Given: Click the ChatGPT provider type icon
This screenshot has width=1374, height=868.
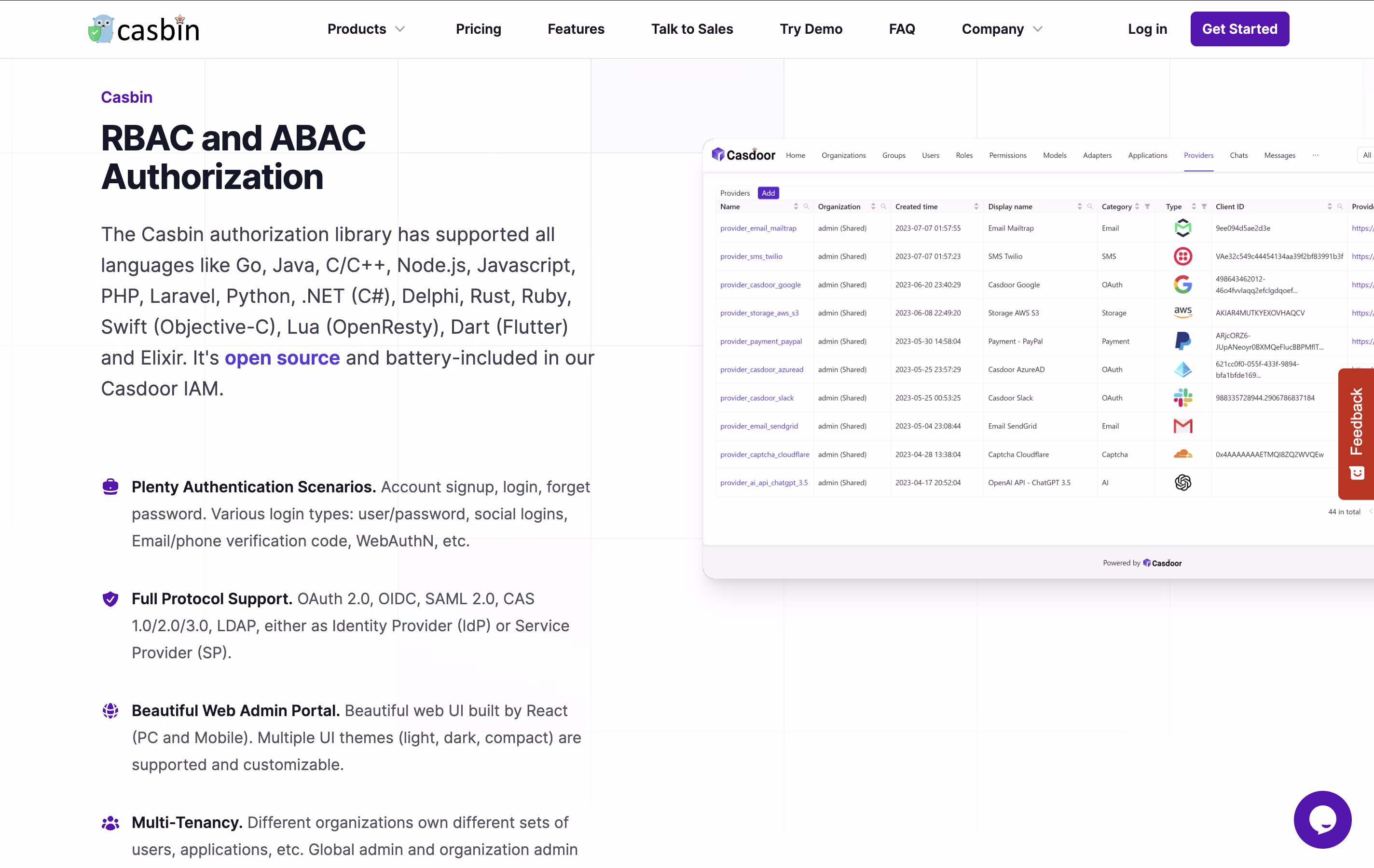Looking at the screenshot, I should tap(1182, 483).
